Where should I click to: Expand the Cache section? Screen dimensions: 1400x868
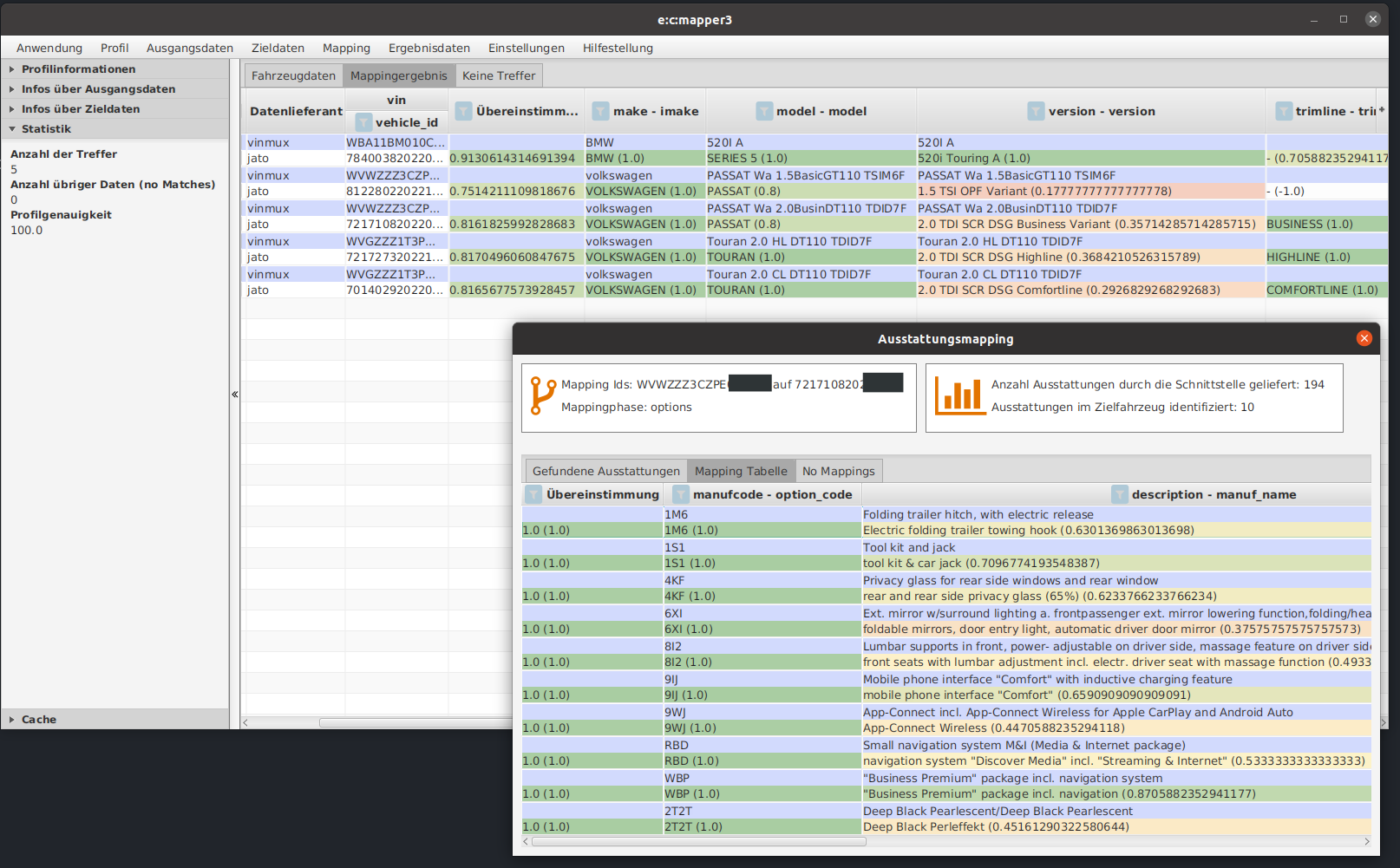pos(114,720)
